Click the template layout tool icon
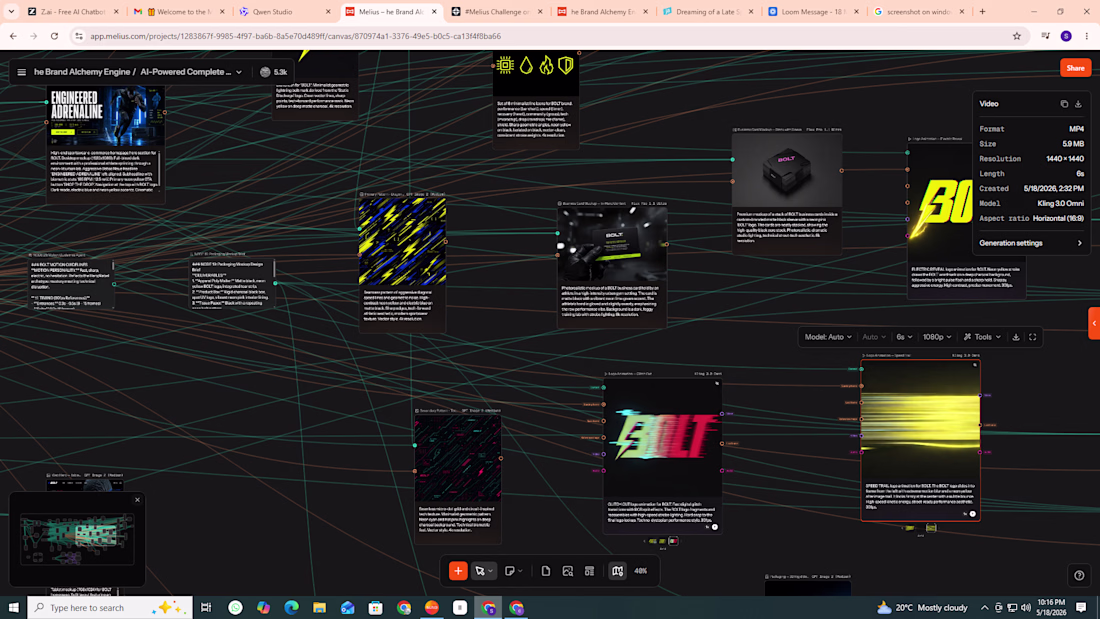This screenshot has height=619, width=1100. tap(589, 571)
